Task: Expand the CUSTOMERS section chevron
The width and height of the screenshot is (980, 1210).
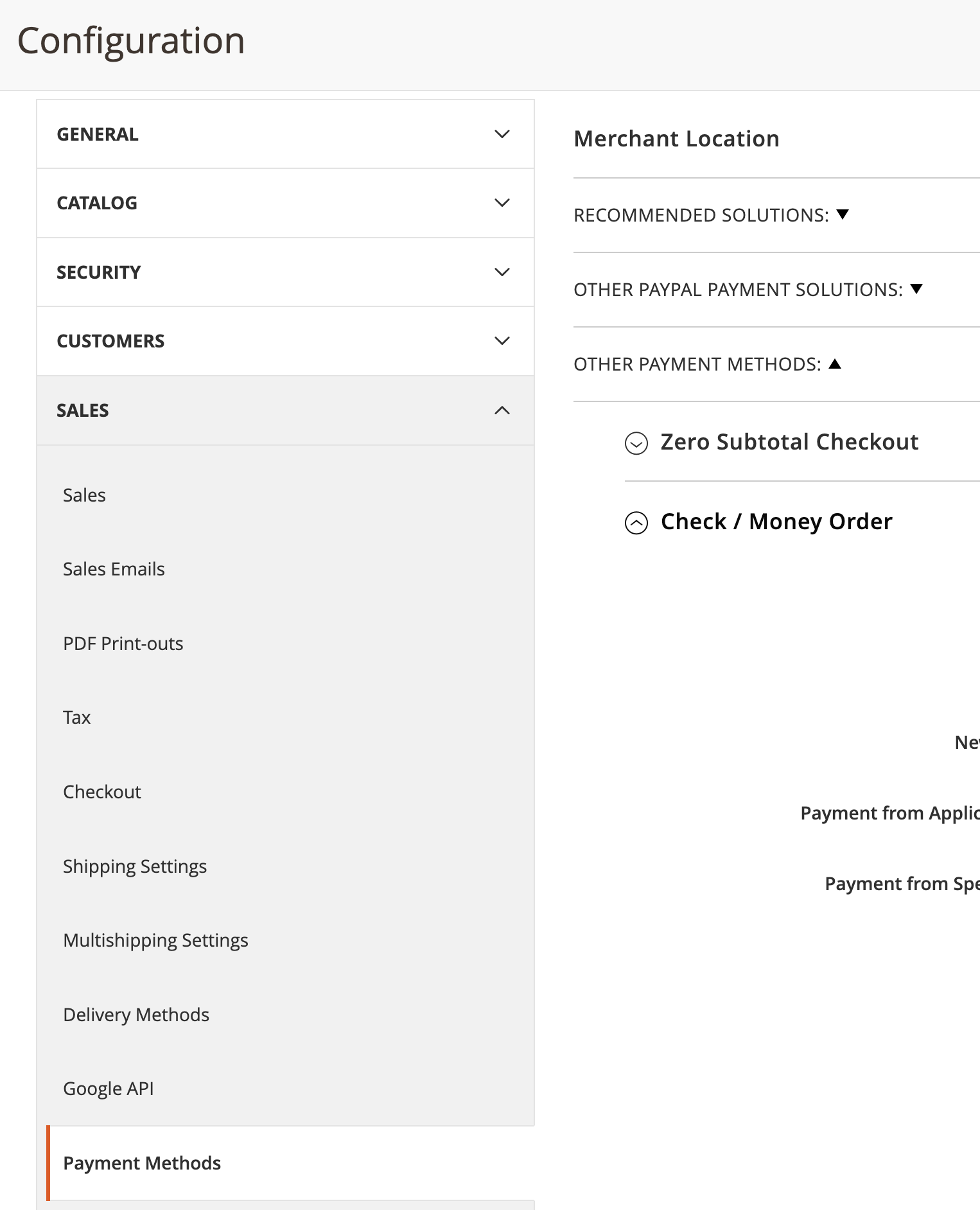Action: point(502,341)
